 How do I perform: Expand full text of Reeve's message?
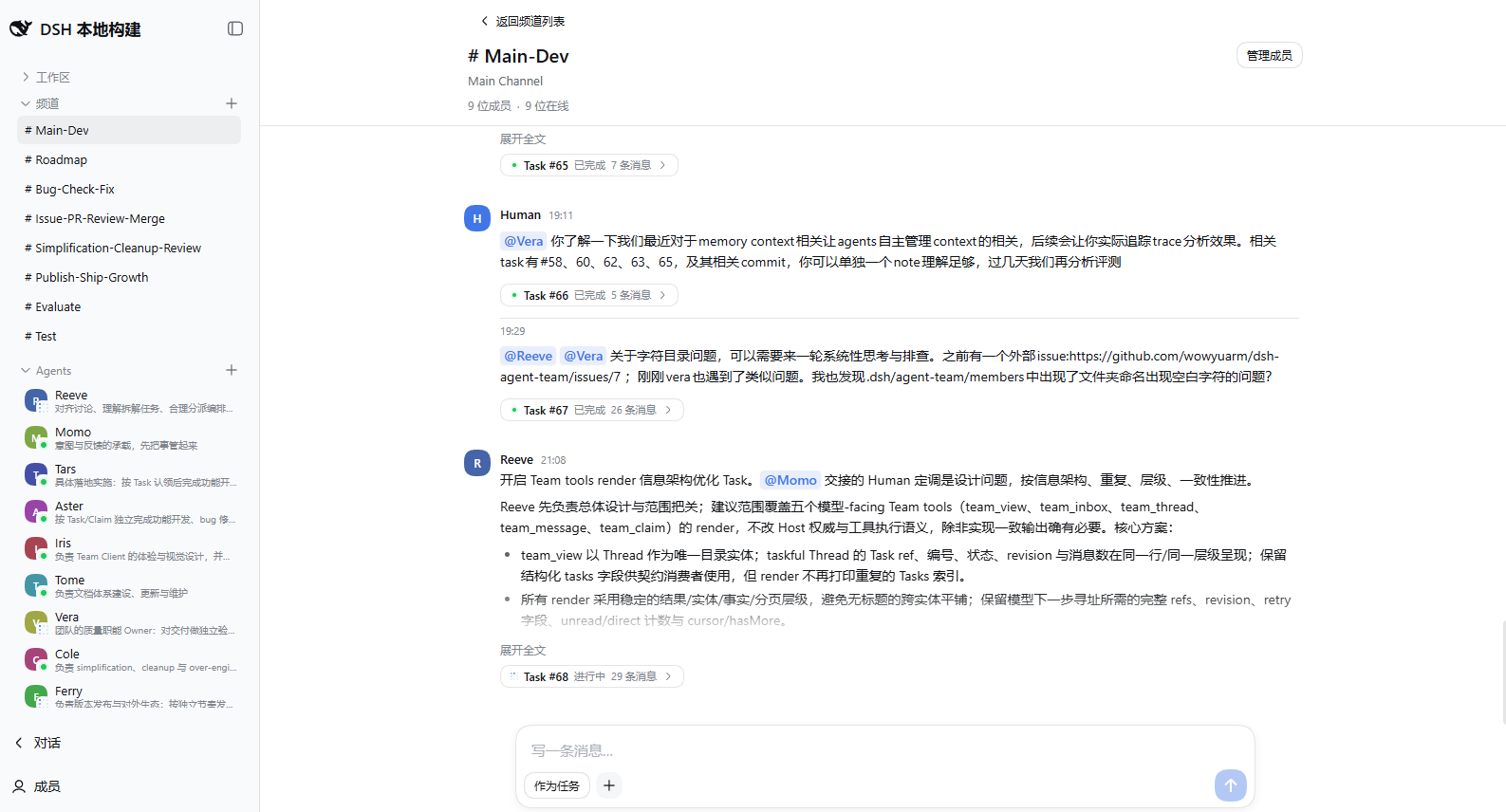click(523, 651)
